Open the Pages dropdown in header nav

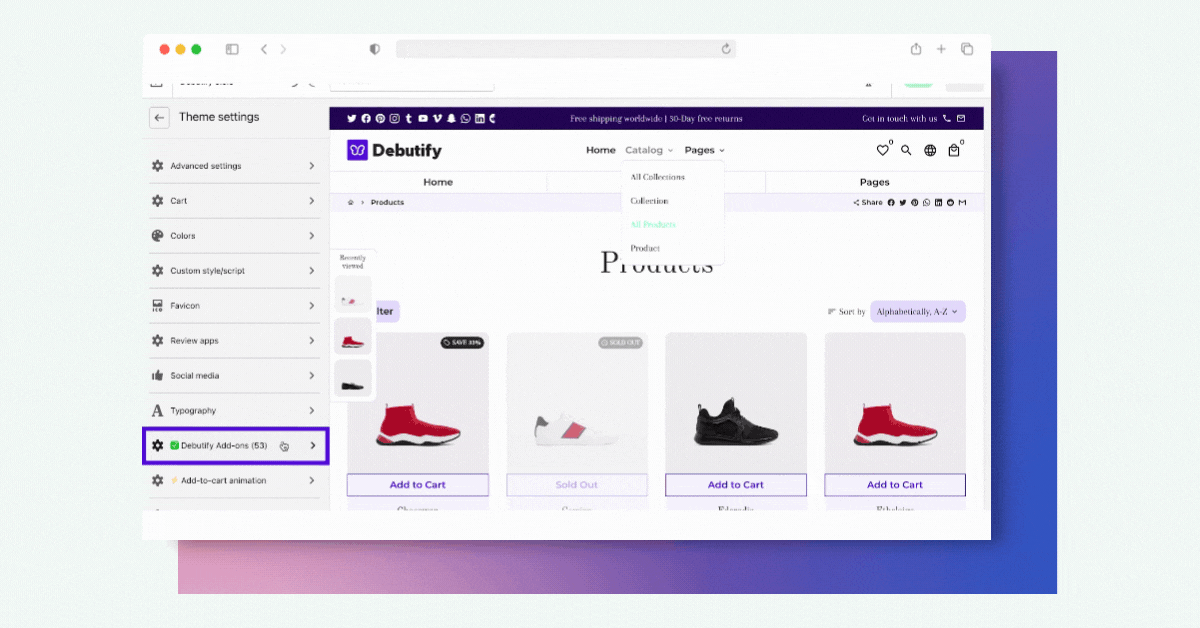coord(704,150)
